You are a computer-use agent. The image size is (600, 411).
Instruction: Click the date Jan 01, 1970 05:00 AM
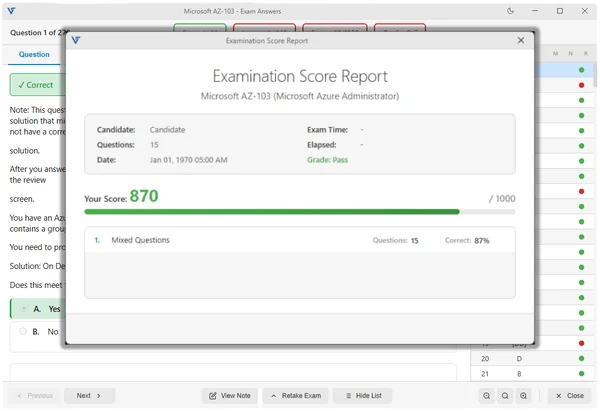[189, 160]
